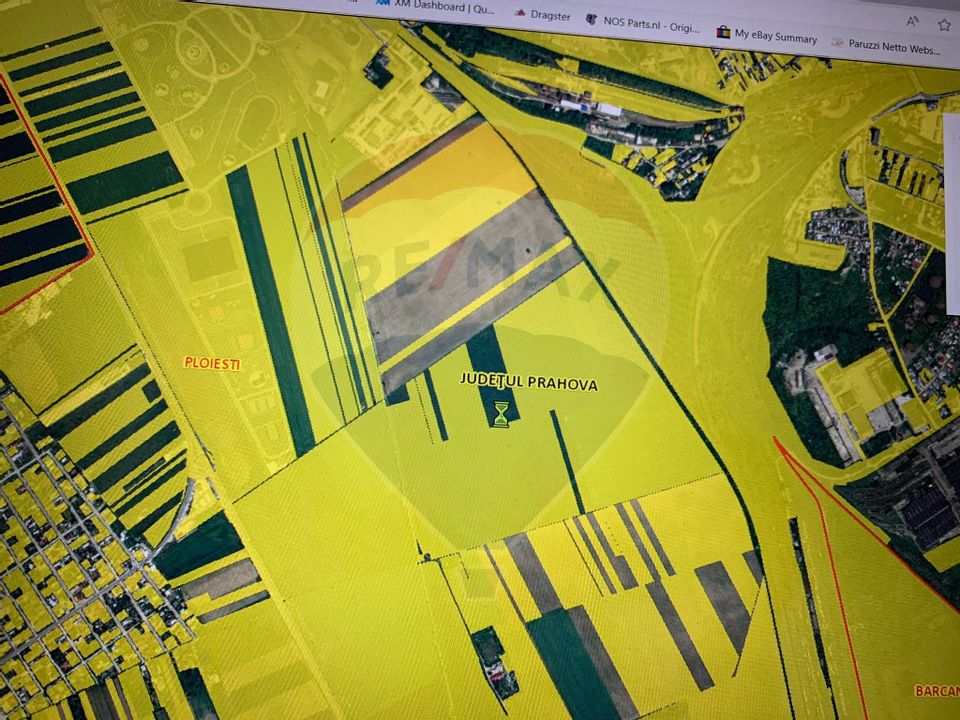960x720 pixels.
Task: Open the Paruzzi Netto Webs bookmark
Action: click(893, 46)
